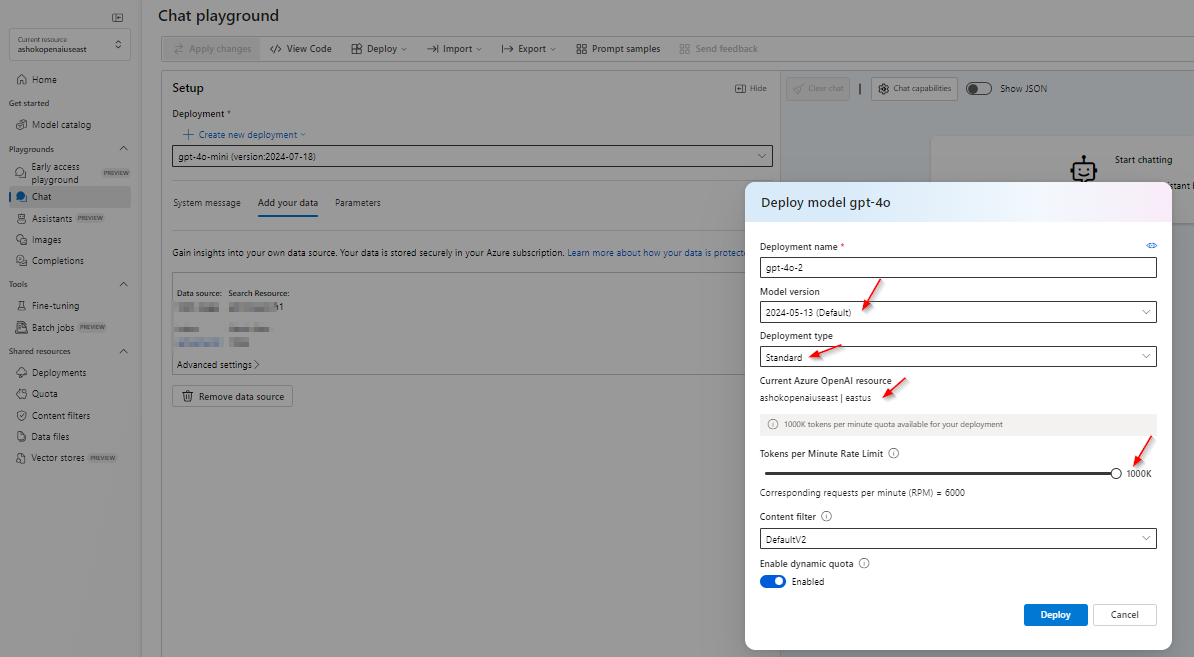Open the Content filter DefaultV2 dropdown
This screenshot has height=657, width=1194.
(x=958, y=539)
